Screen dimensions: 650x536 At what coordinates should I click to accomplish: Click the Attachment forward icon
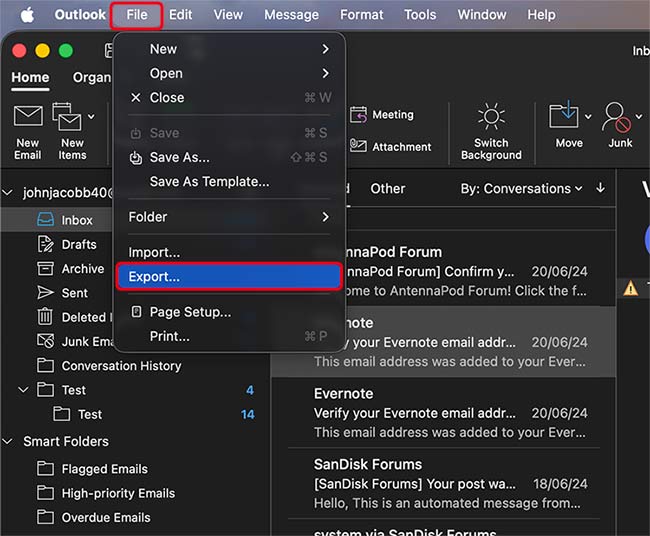pyautogui.click(x=358, y=146)
